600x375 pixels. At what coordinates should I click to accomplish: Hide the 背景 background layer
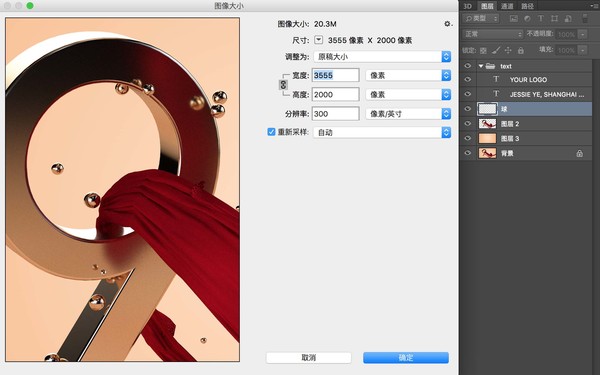tap(468, 153)
